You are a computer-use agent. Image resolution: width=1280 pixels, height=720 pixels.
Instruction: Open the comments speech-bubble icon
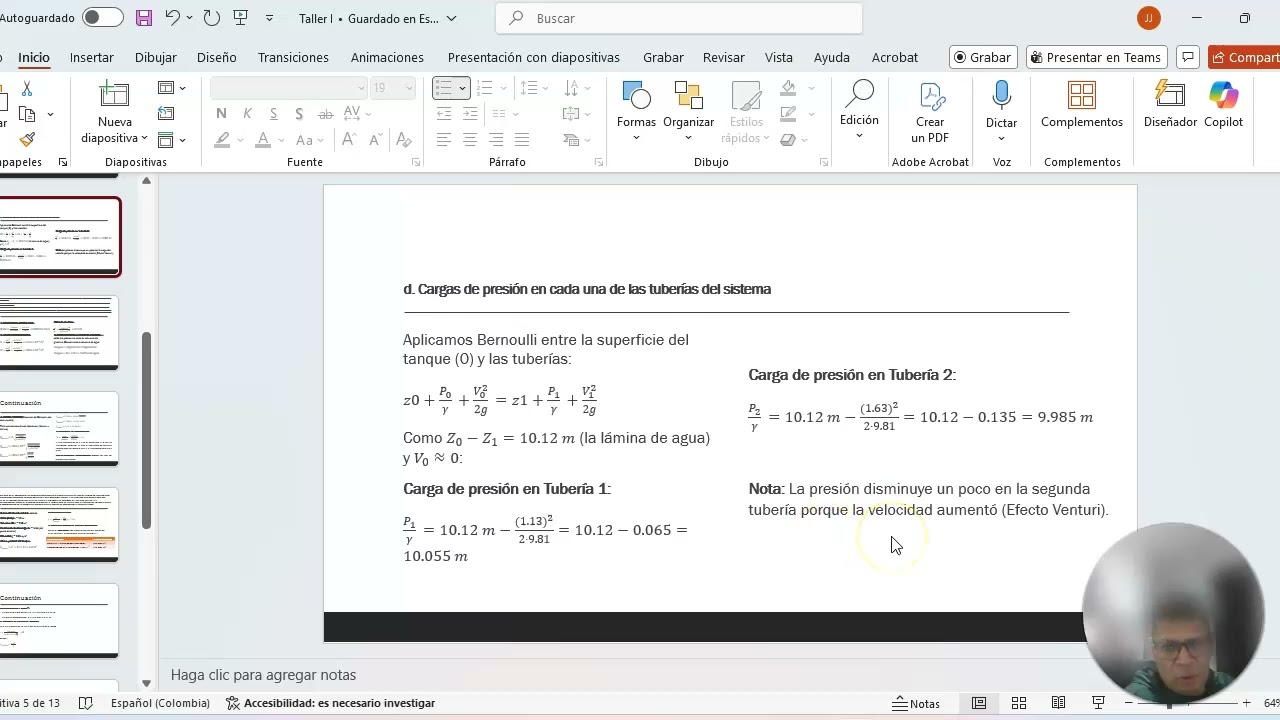(1188, 57)
